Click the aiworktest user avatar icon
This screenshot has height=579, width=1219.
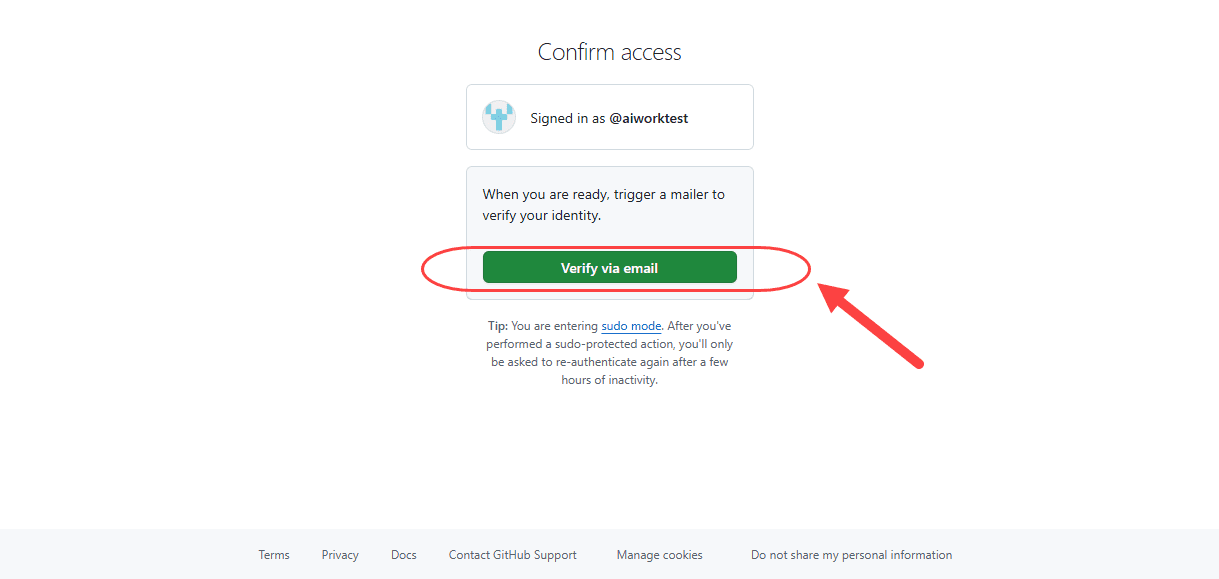[x=499, y=117]
